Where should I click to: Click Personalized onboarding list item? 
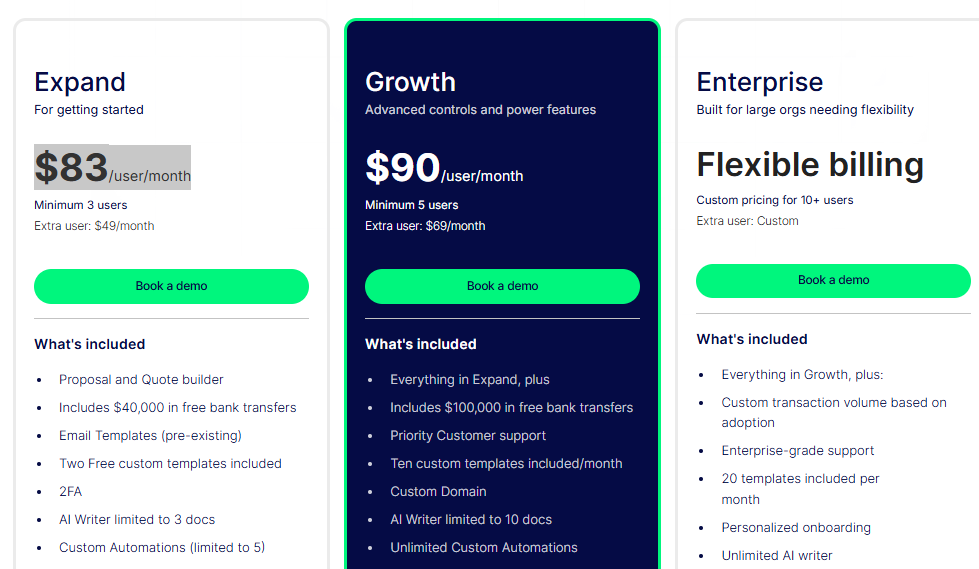click(796, 528)
